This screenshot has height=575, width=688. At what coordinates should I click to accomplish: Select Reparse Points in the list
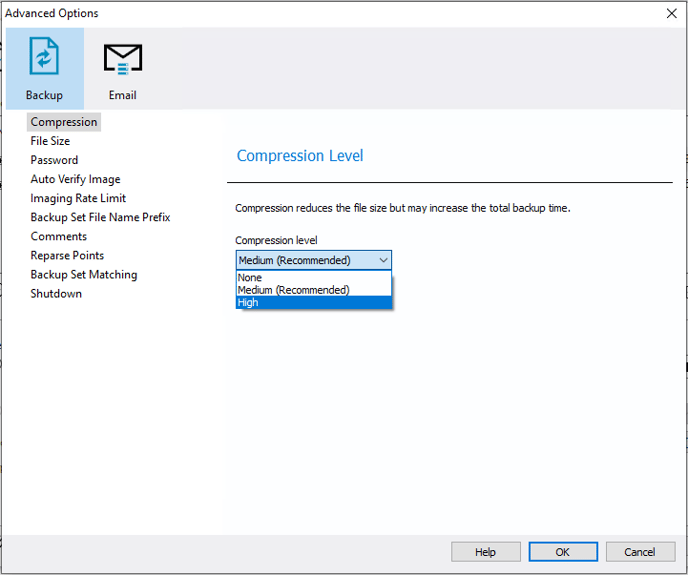(67, 255)
